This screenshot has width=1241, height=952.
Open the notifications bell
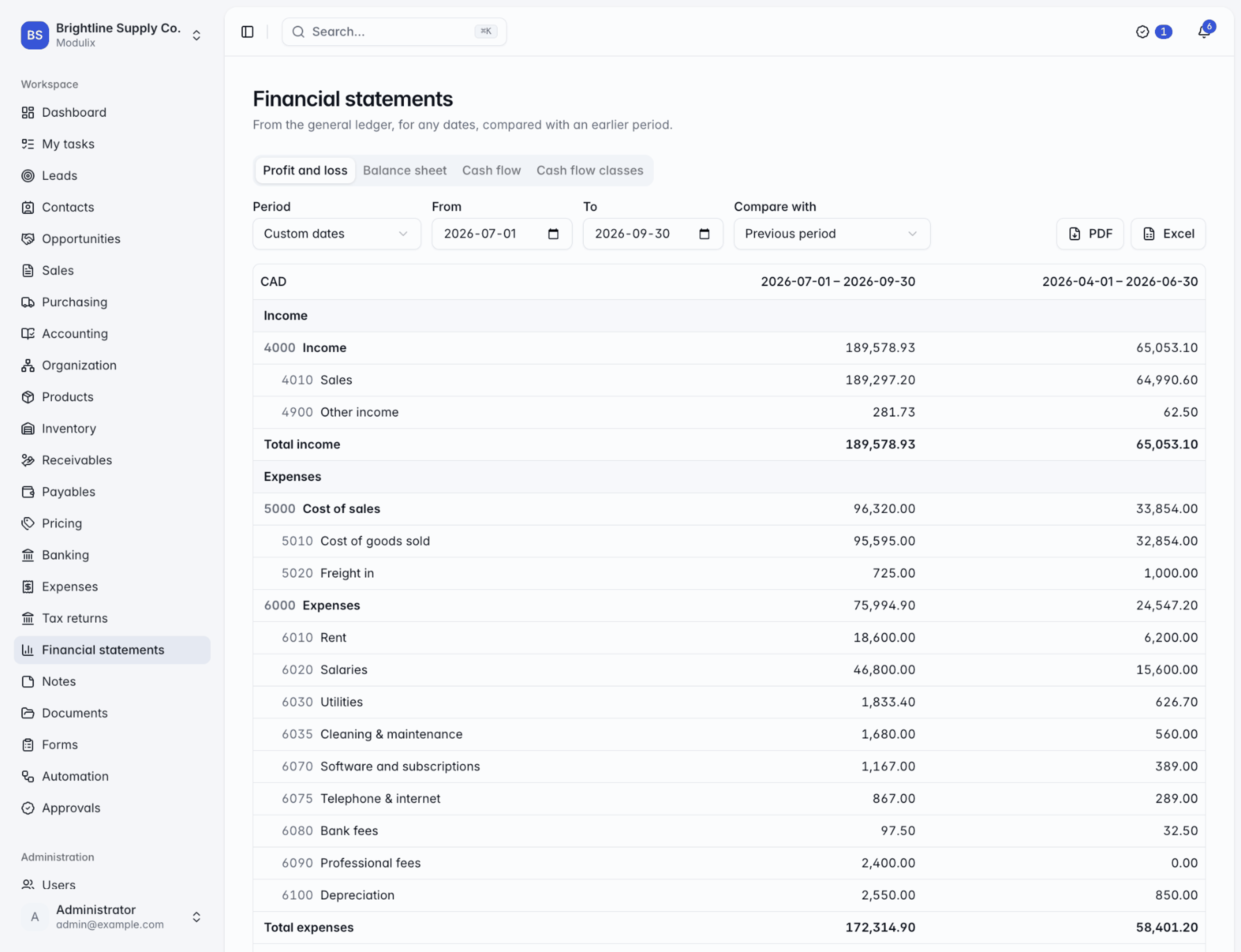point(1204,32)
